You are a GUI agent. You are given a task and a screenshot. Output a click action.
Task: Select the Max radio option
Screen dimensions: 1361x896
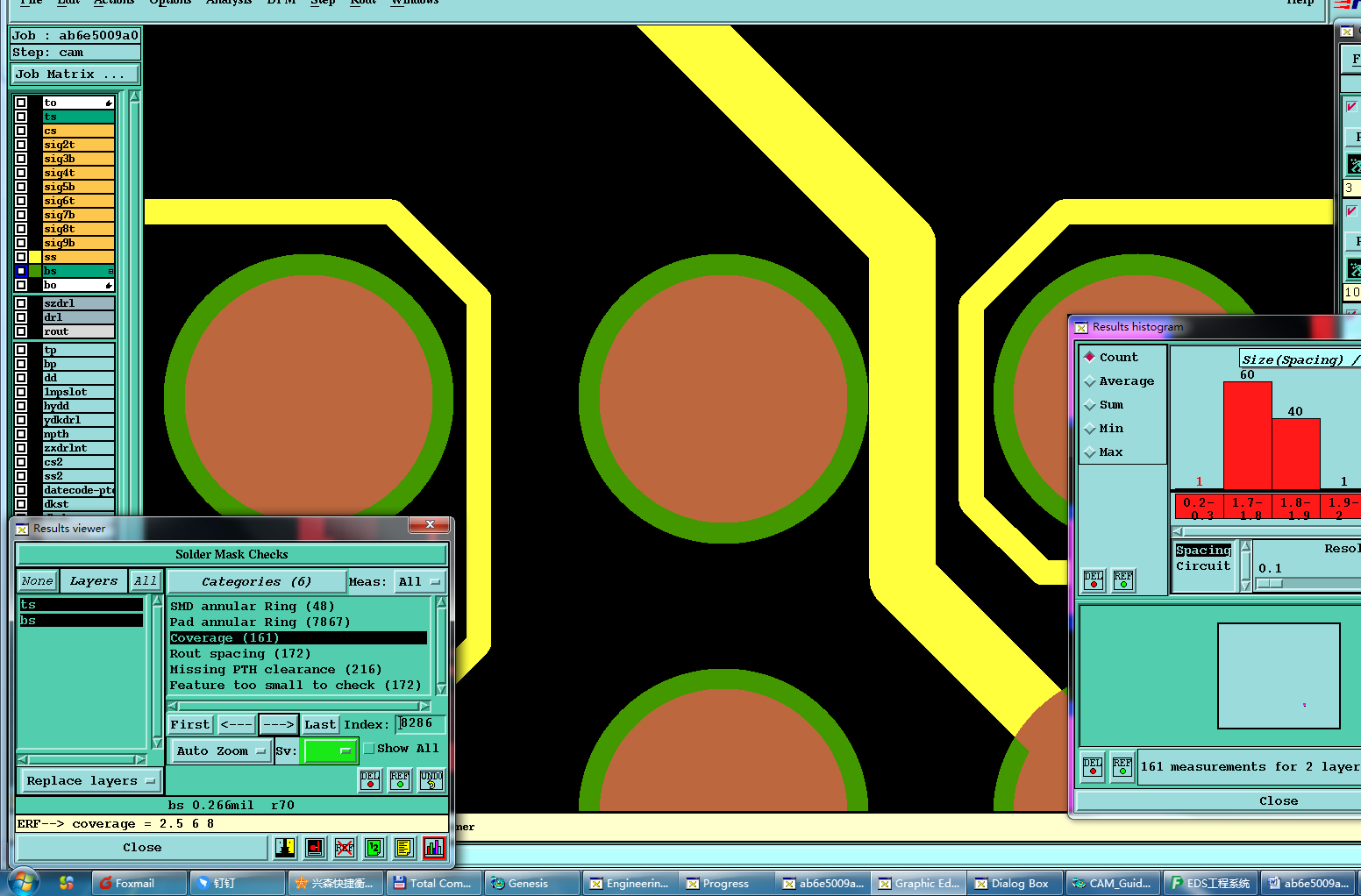1090,452
